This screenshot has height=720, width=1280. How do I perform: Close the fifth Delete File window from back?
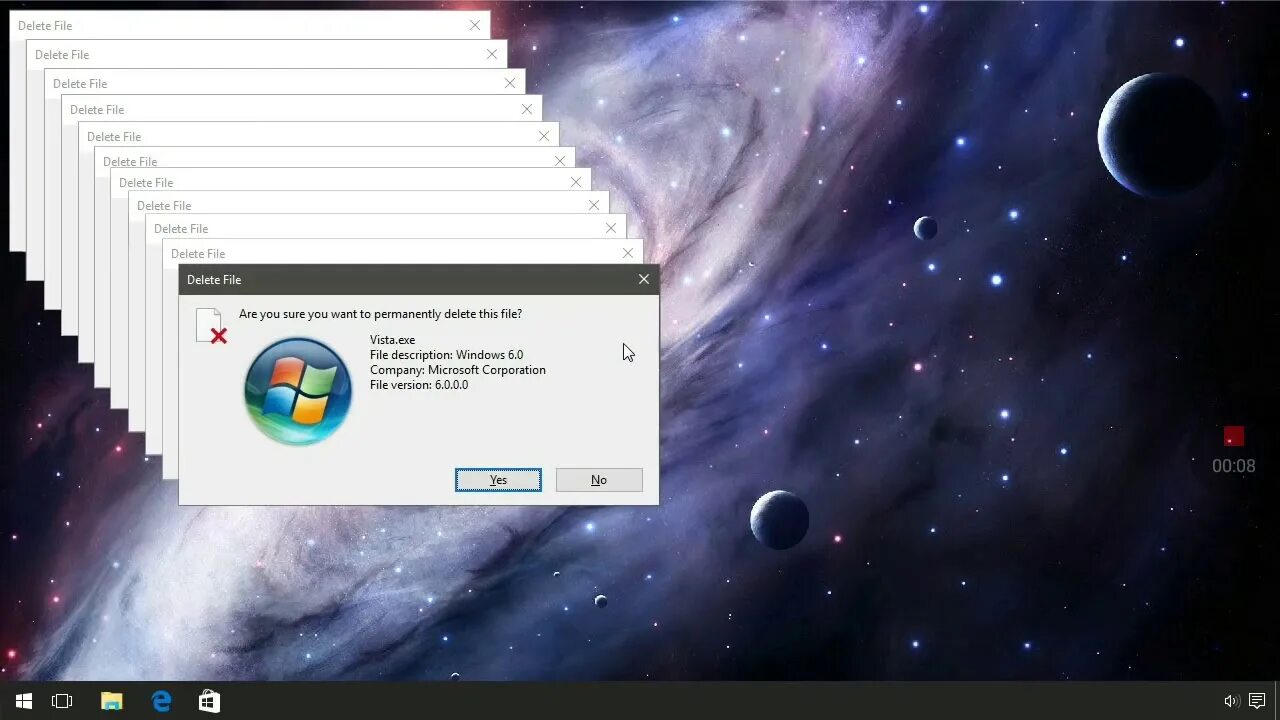(544, 136)
